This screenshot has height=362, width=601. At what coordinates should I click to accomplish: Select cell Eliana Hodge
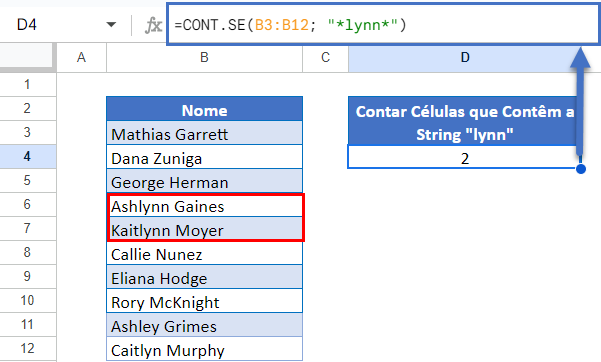pyautogui.click(x=204, y=277)
